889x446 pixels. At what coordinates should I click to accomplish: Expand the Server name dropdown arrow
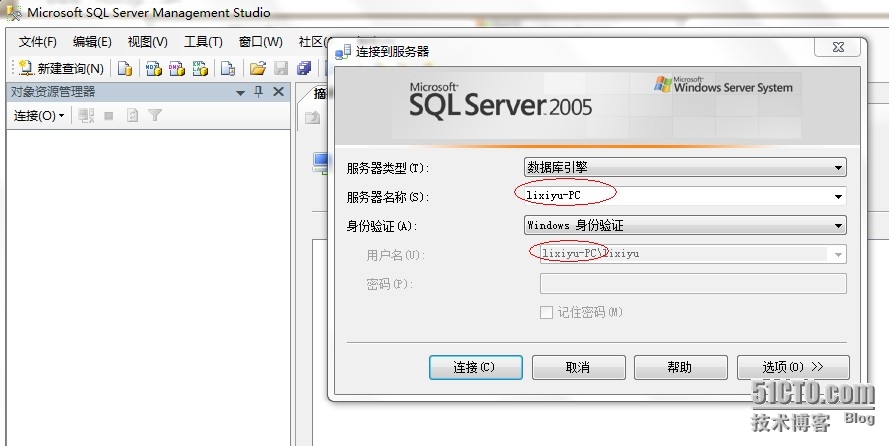click(x=838, y=197)
